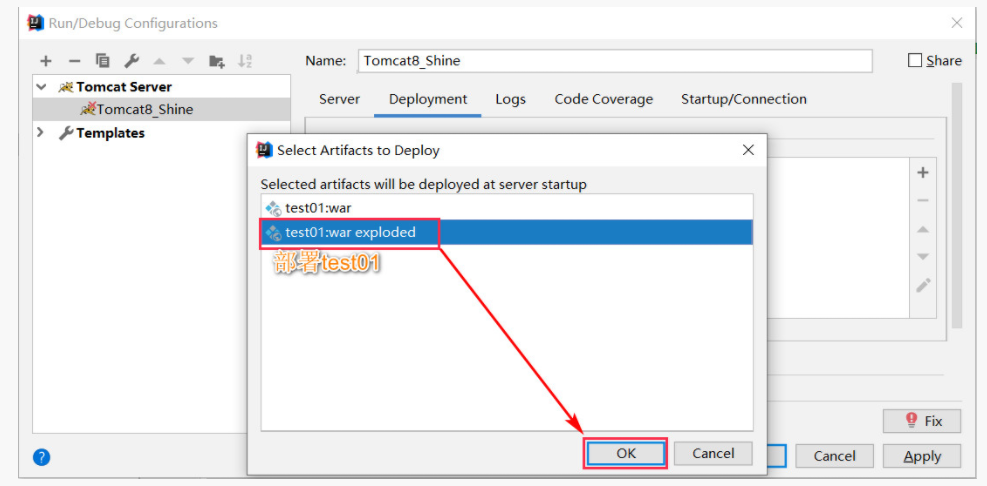This screenshot has height=486, width=987.
Task: Click OK in artifacts dialog
Action: click(626, 453)
